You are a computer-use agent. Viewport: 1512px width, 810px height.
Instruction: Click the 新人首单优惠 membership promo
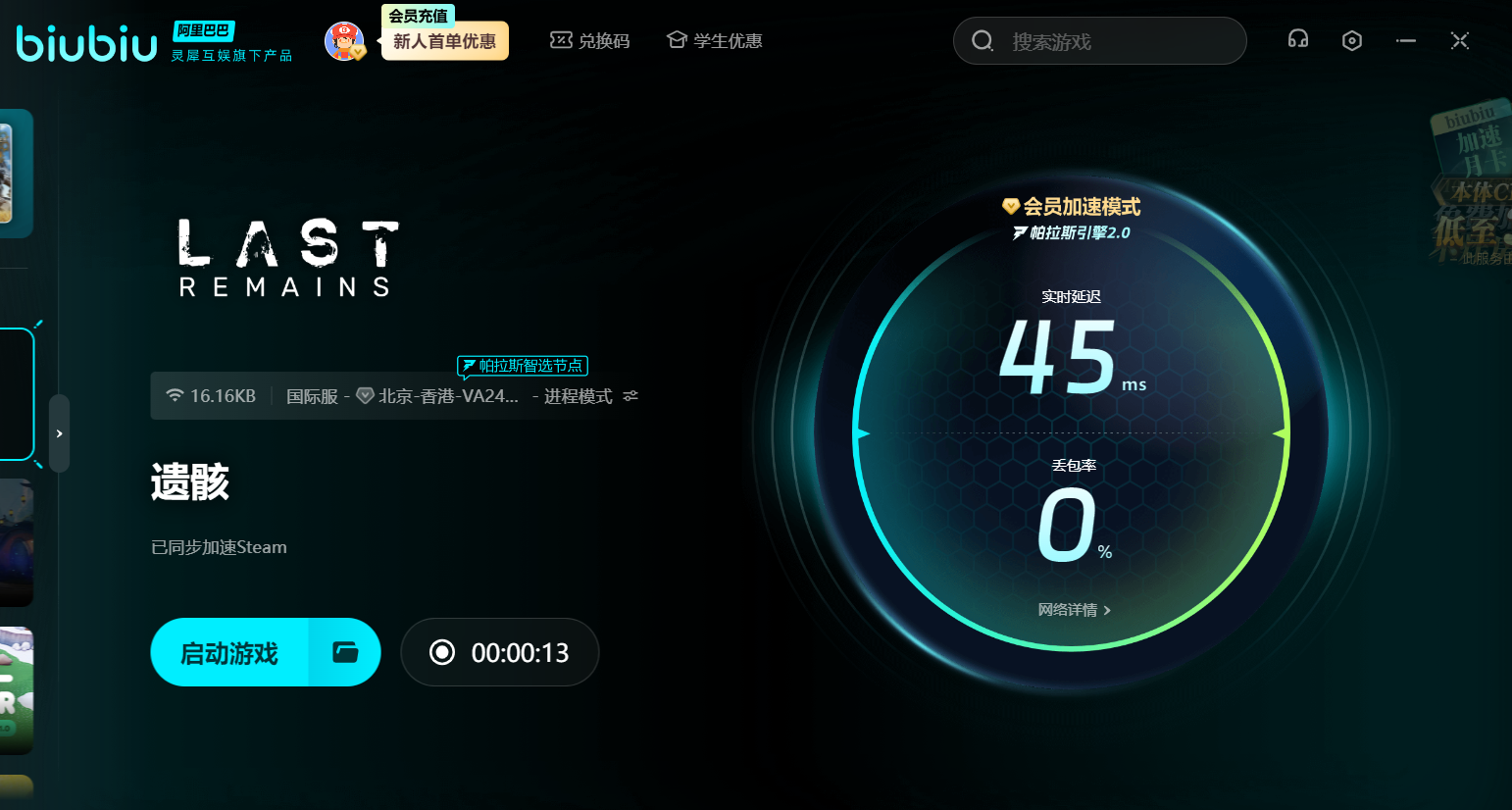(444, 41)
